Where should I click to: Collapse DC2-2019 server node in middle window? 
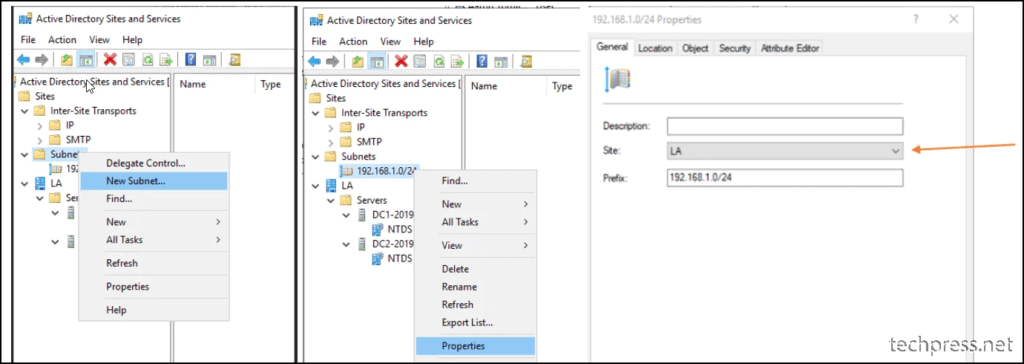(346, 244)
